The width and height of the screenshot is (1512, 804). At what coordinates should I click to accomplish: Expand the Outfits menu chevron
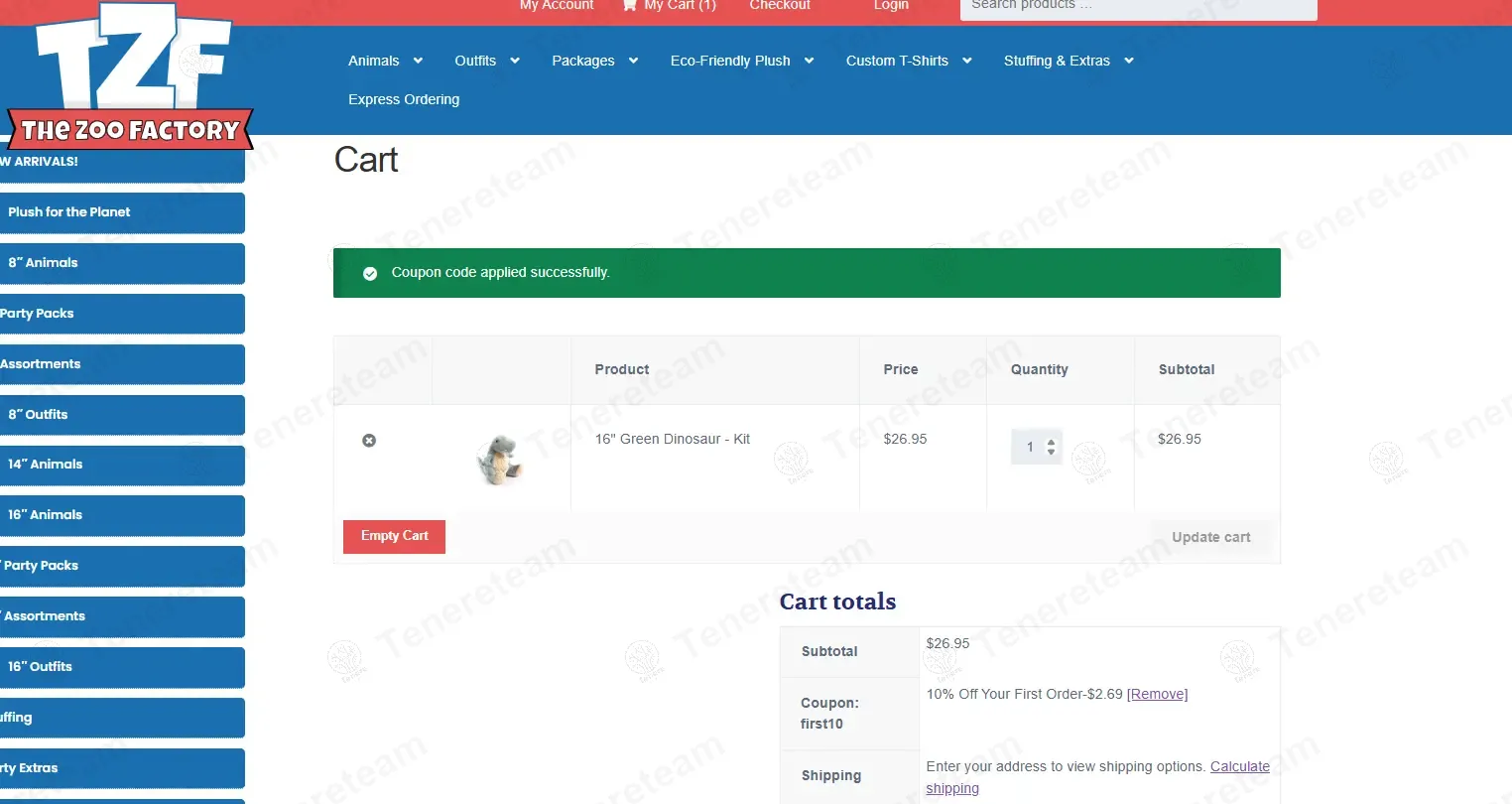pos(515,61)
